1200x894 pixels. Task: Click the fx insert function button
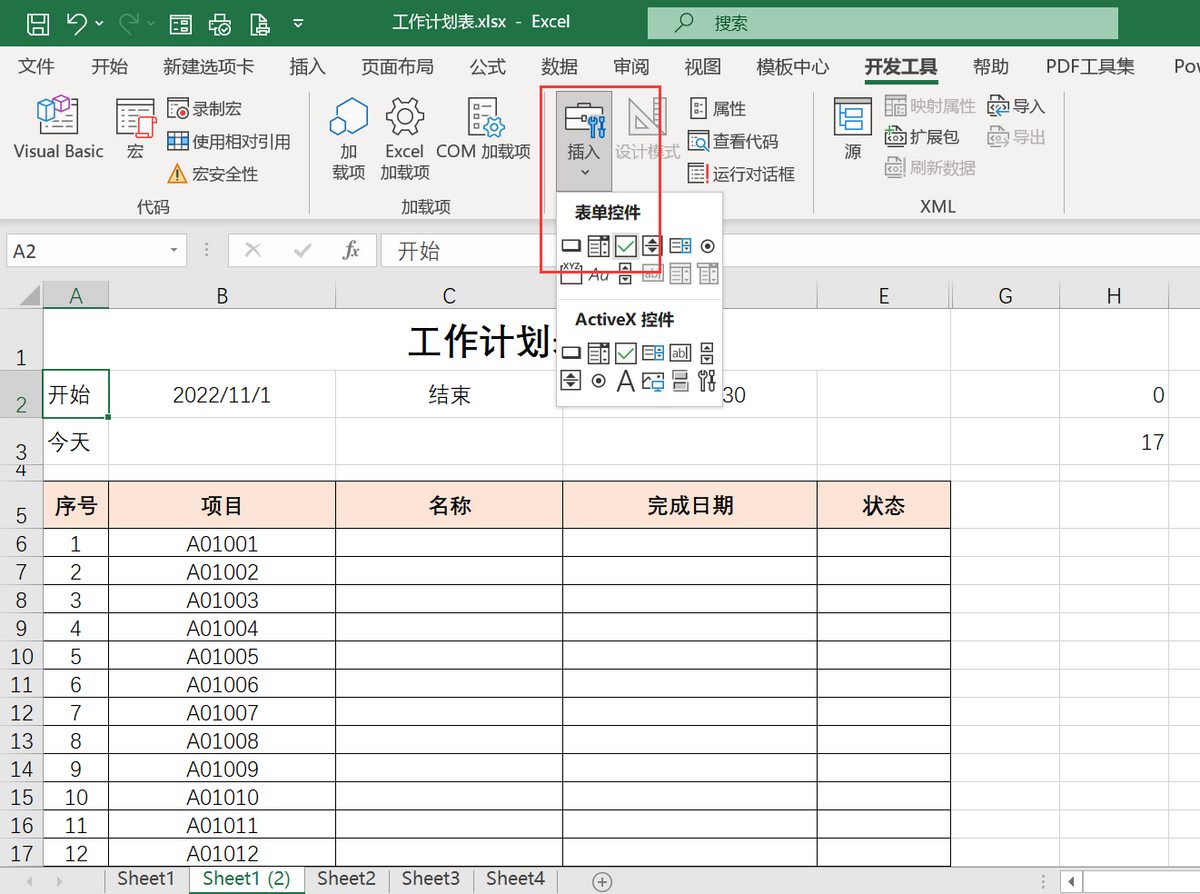351,251
